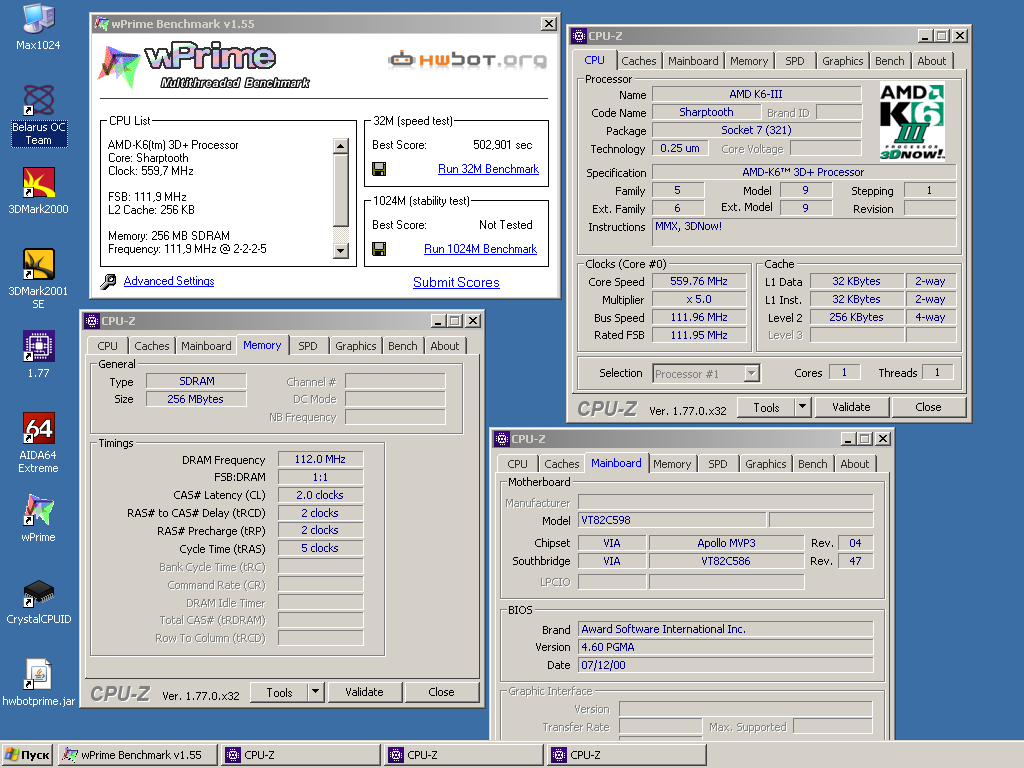Click the BIOS Date field 07/12/00
Image resolution: width=1024 pixels, height=768 pixels.
point(726,665)
